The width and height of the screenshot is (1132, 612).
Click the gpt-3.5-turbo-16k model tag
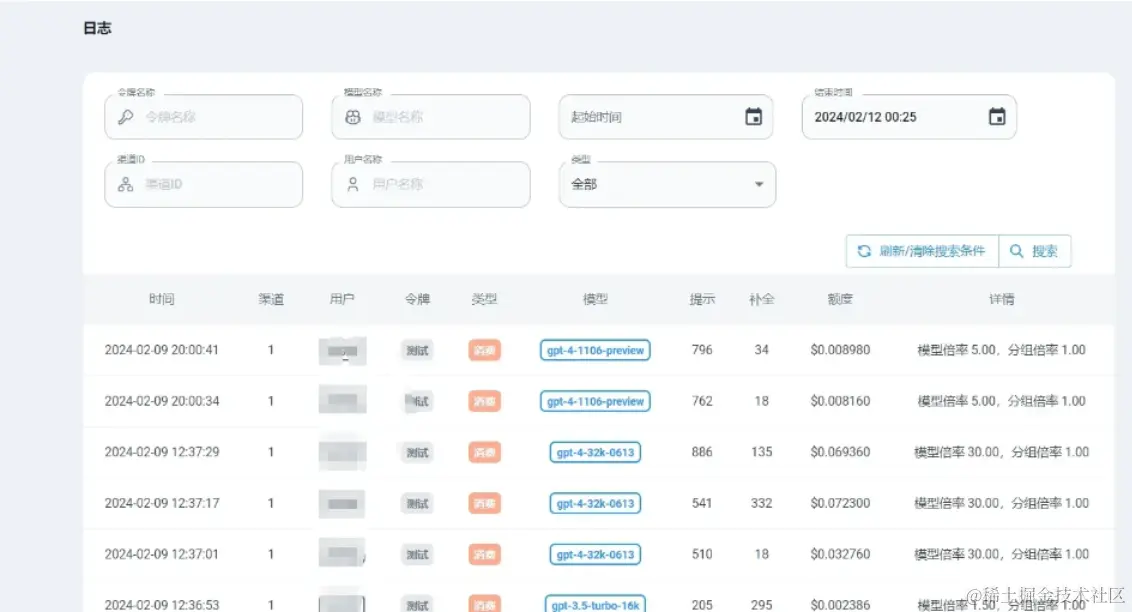(x=596, y=605)
